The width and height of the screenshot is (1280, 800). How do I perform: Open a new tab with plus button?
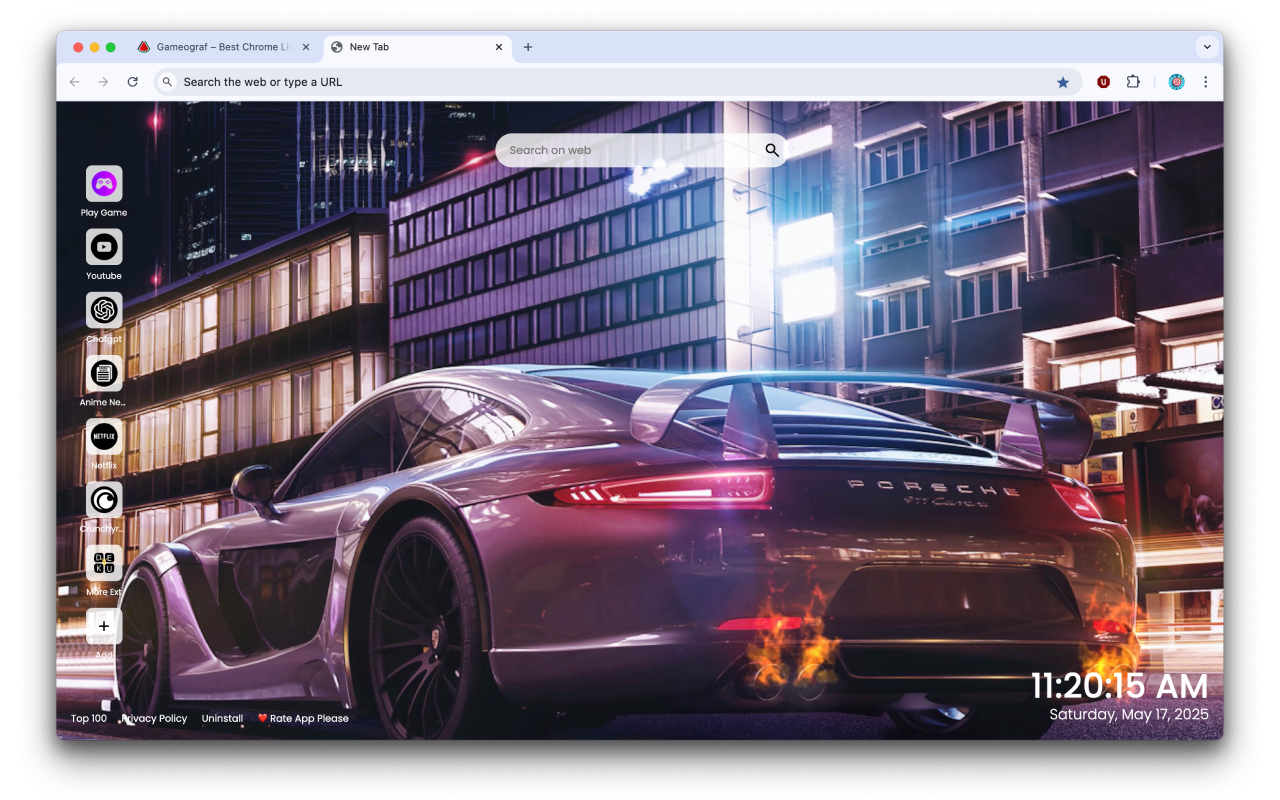pos(528,47)
